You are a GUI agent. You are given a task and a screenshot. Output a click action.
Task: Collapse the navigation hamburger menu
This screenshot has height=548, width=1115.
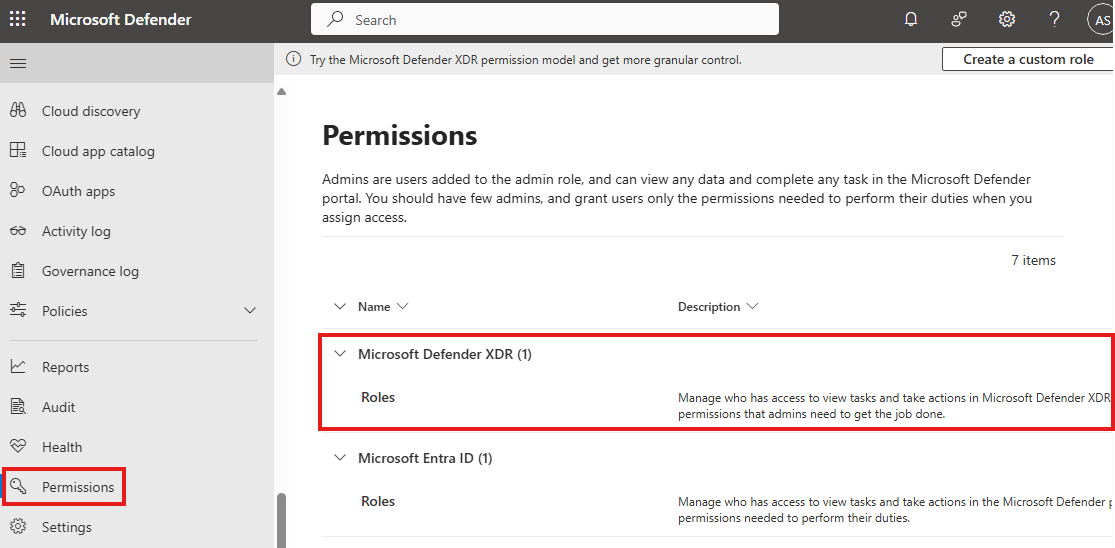tap(18, 63)
